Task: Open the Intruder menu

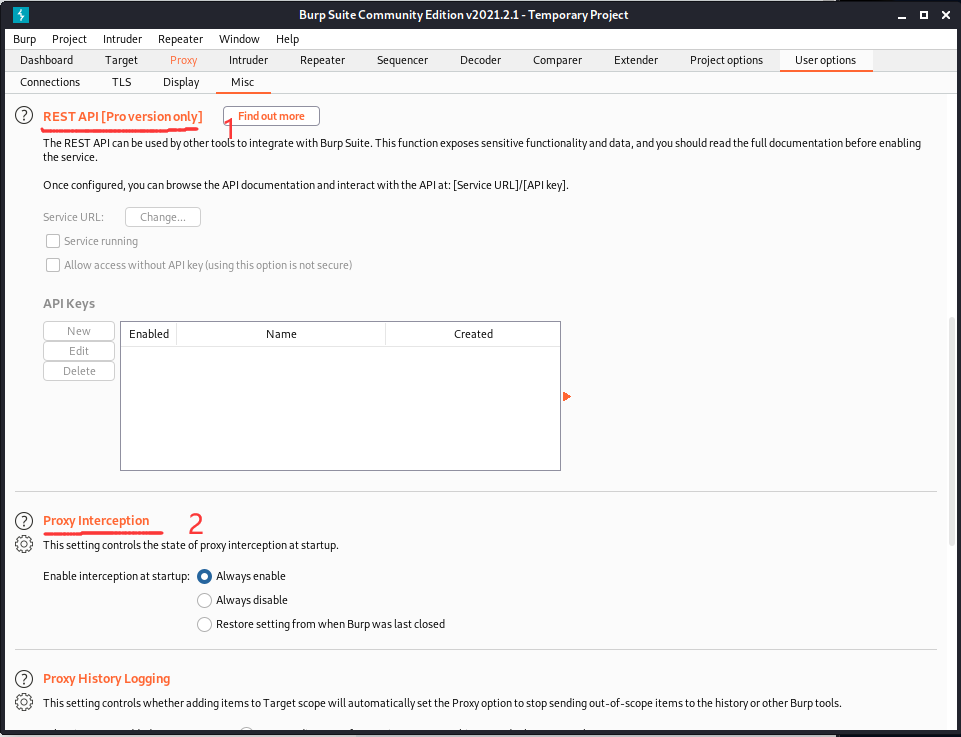Action: tap(122, 39)
